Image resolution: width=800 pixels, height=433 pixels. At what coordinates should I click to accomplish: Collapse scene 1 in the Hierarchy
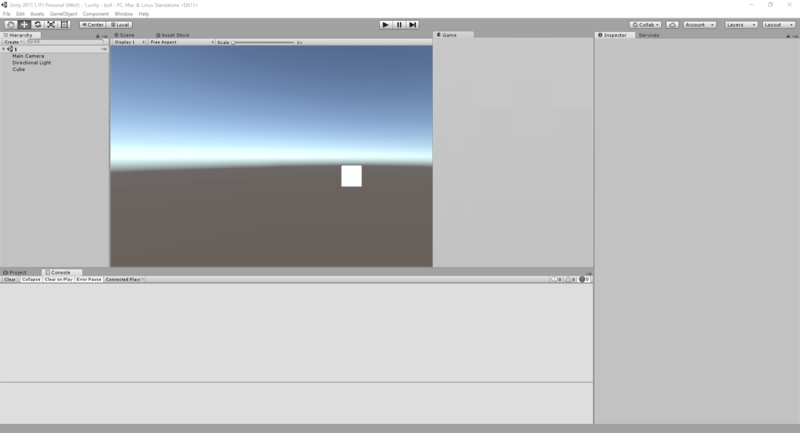[4, 49]
